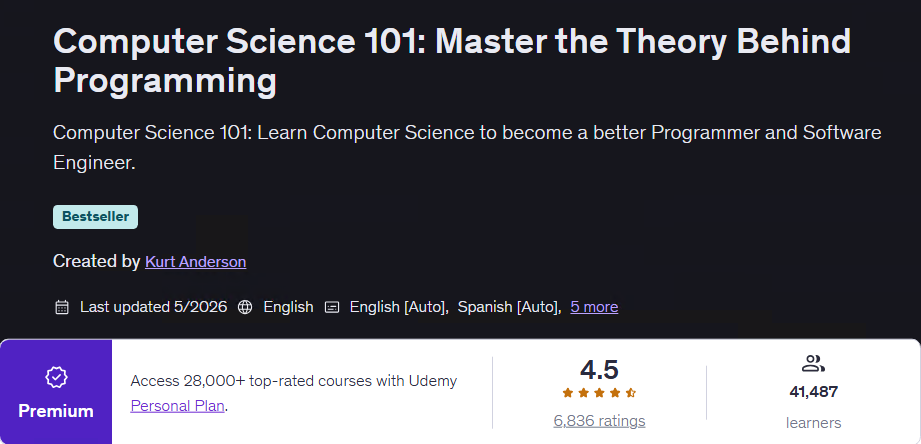The image size is (921, 444).
Task: Click the closed captions subtitle icon
Action: (332, 307)
